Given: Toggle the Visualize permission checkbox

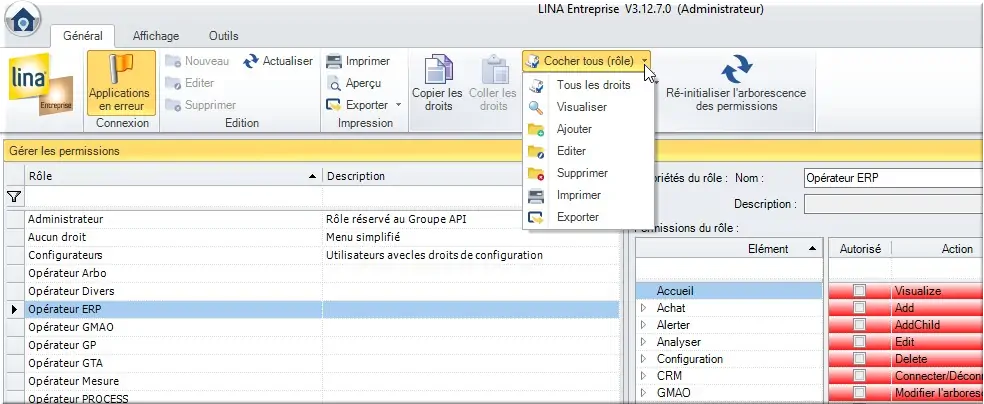Looking at the screenshot, I should click(x=859, y=291).
